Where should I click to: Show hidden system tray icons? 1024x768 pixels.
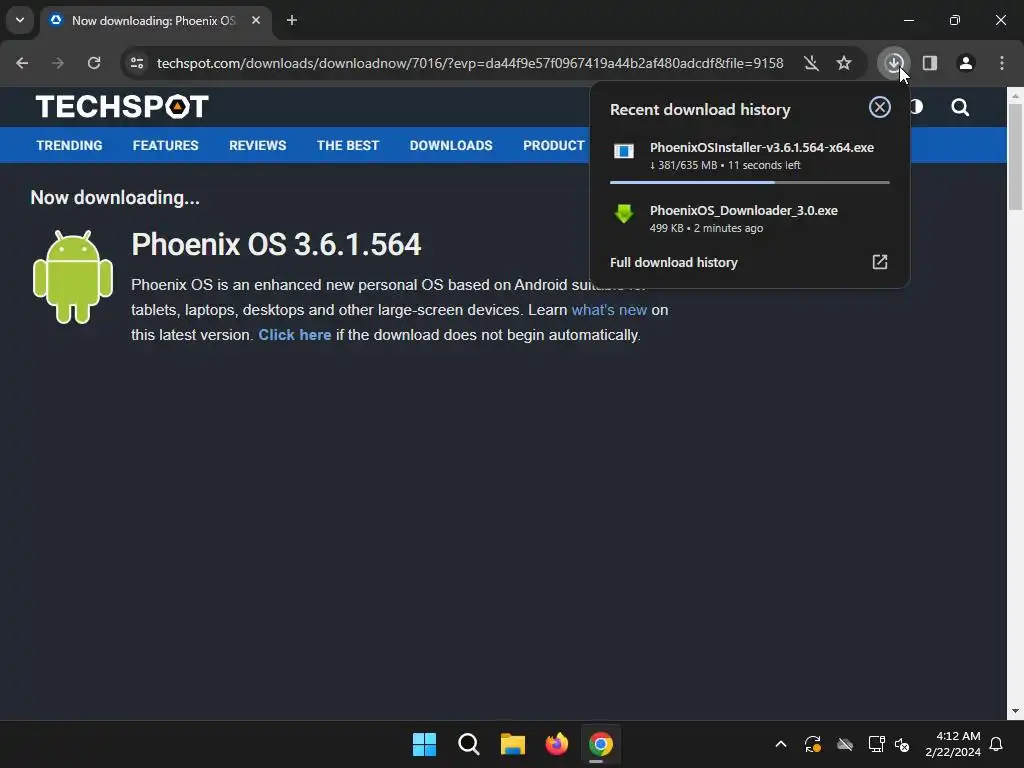click(780, 744)
